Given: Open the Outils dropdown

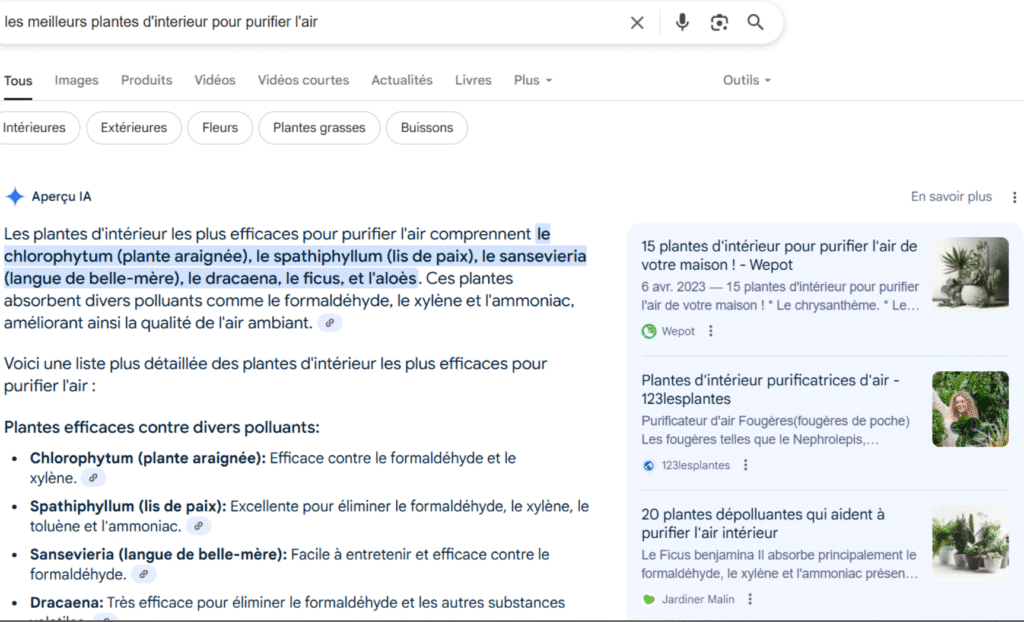Looking at the screenshot, I should 746,80.
